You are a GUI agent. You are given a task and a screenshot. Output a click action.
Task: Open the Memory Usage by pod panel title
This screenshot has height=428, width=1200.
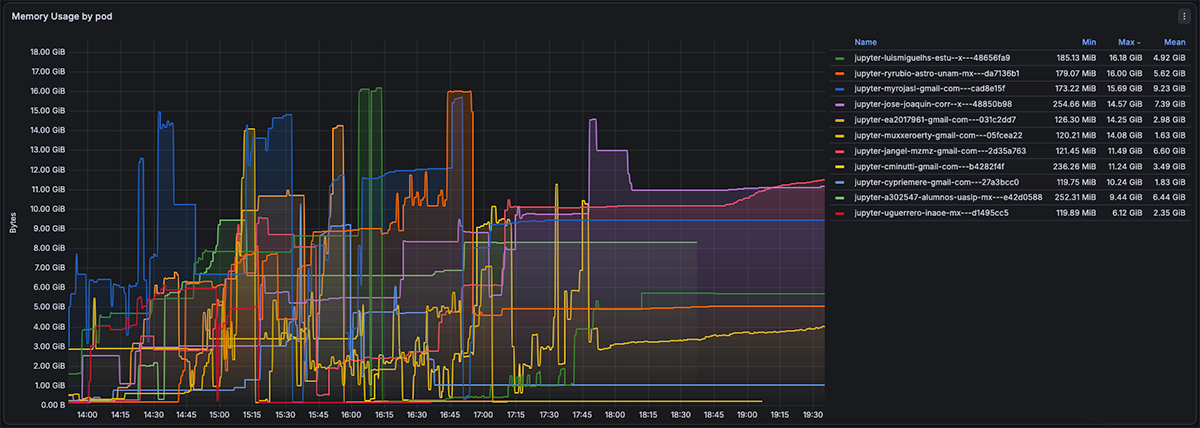(x=62, y=17)
